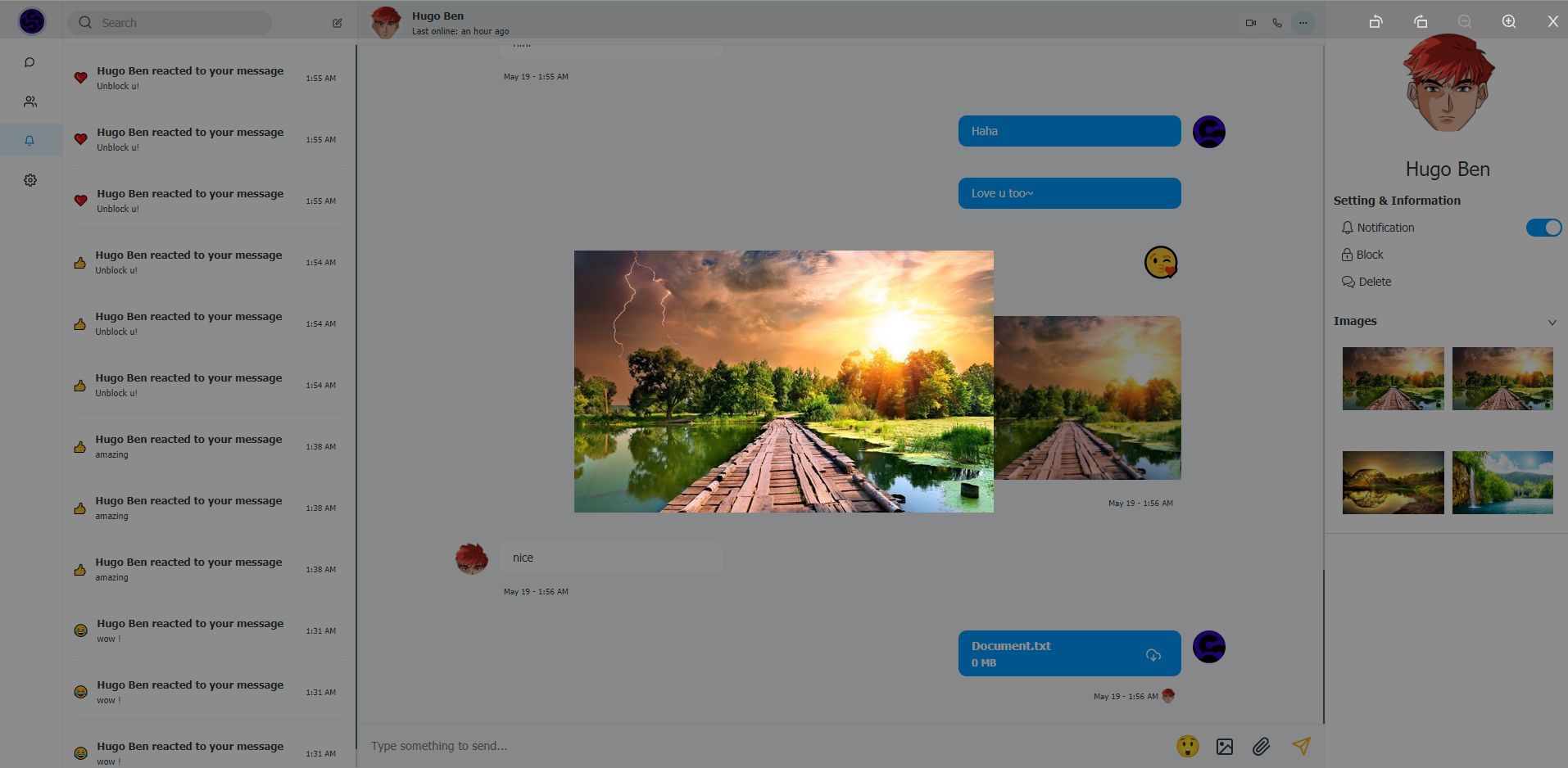Toggle the Notification switch off
This screenshot has height=768, width=1568.
point(1543,228)
